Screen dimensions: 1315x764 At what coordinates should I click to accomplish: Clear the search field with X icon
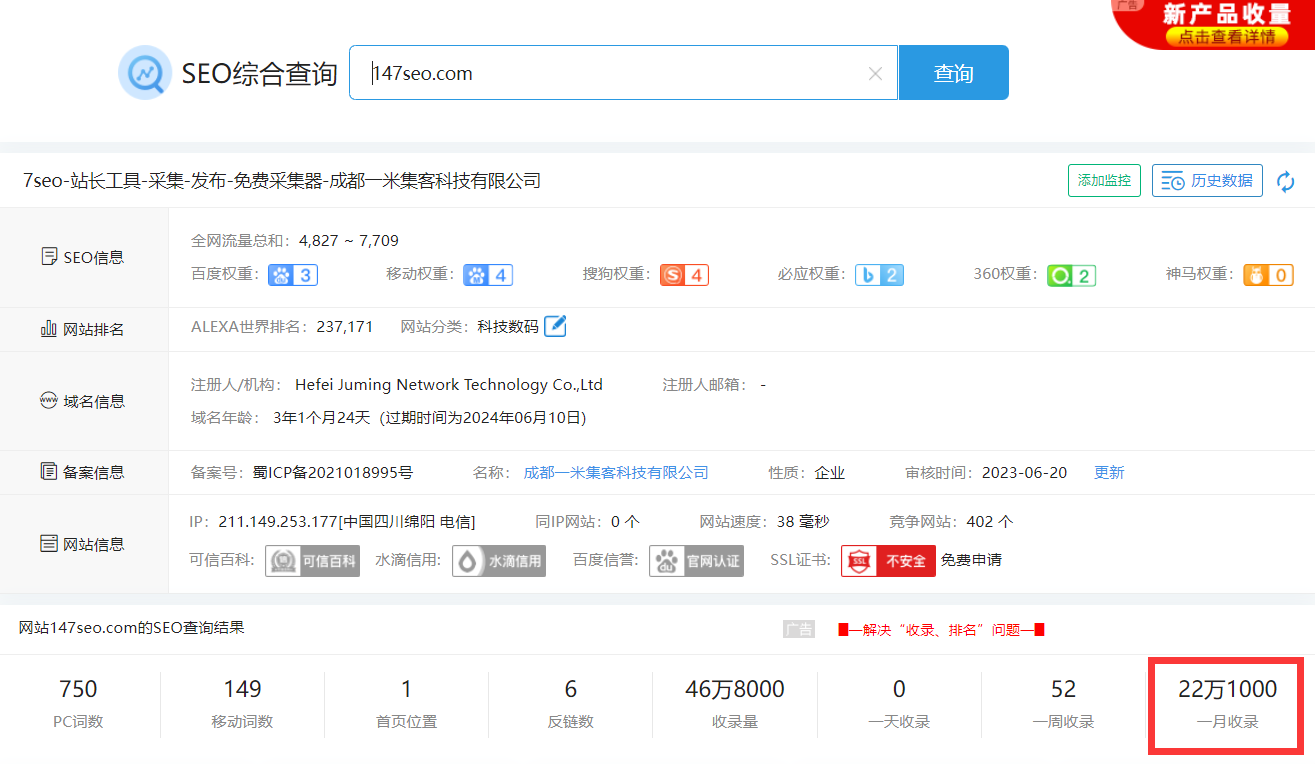pyautogui.click(x=875, y=73)
